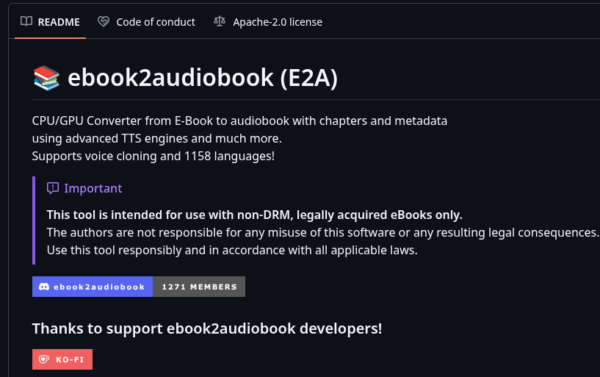The height and width of the screenshot is (377, 600).
Task: Open the KO-FI support badge
Action: 62,359
